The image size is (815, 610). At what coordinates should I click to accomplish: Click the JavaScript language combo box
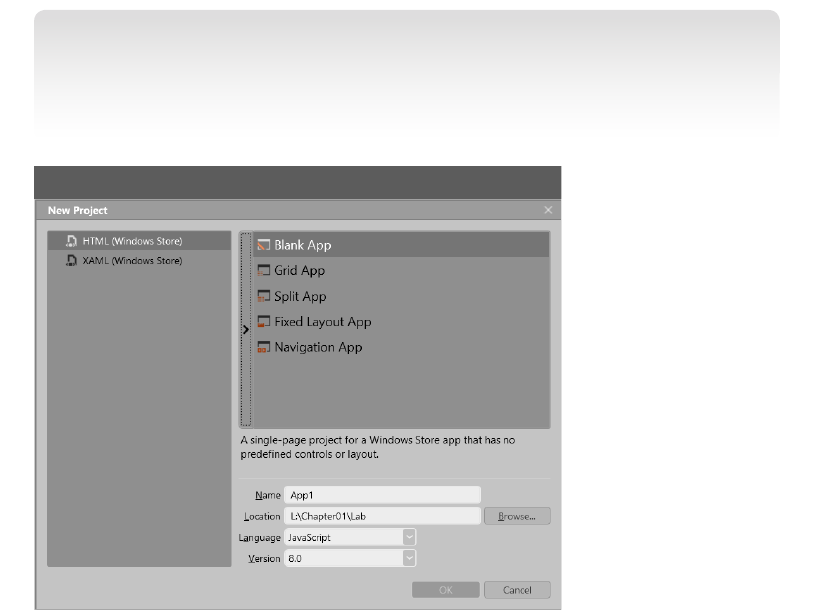[350, 537]
